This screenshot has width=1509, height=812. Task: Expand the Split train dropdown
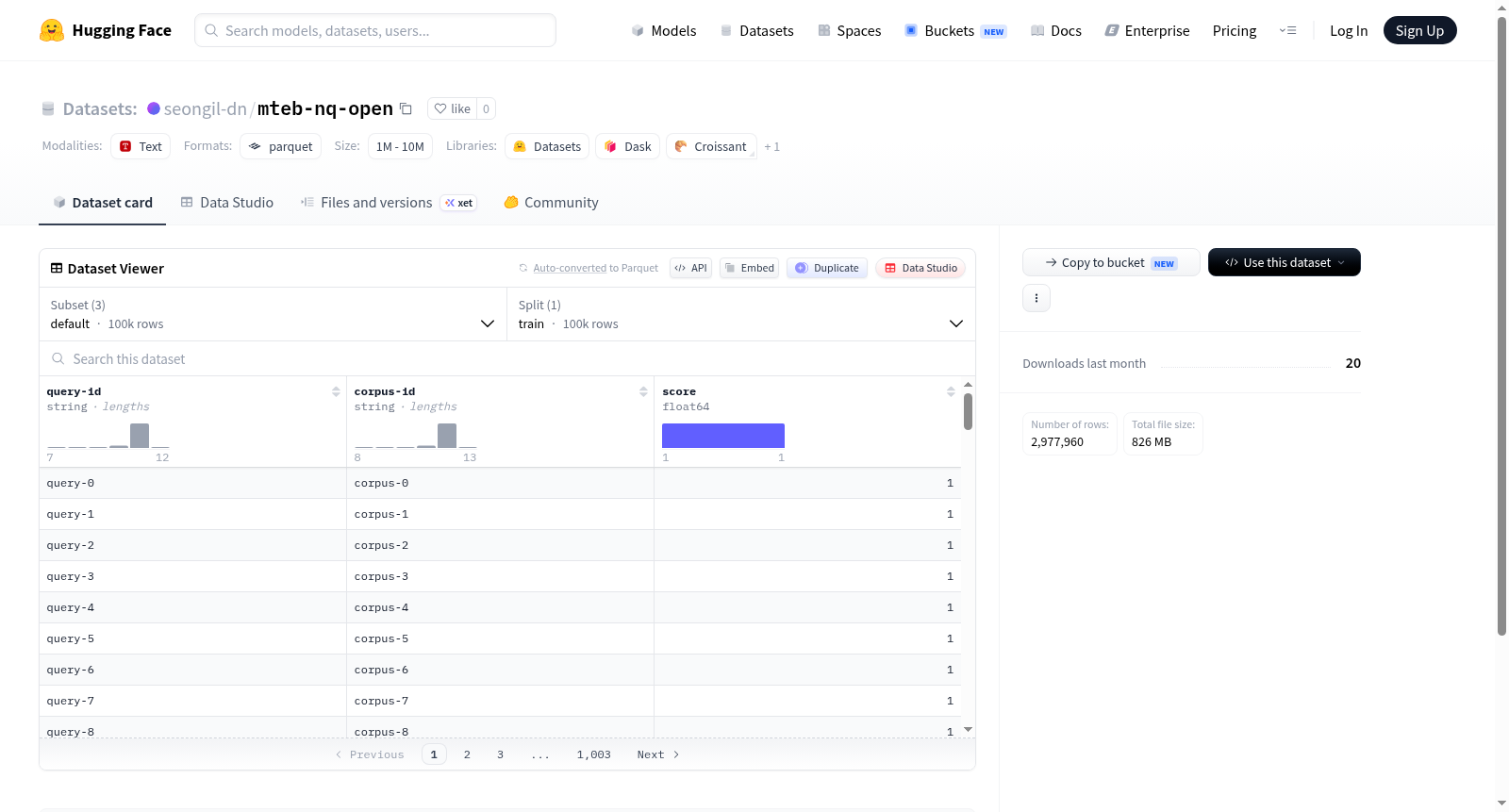(740, 314)
